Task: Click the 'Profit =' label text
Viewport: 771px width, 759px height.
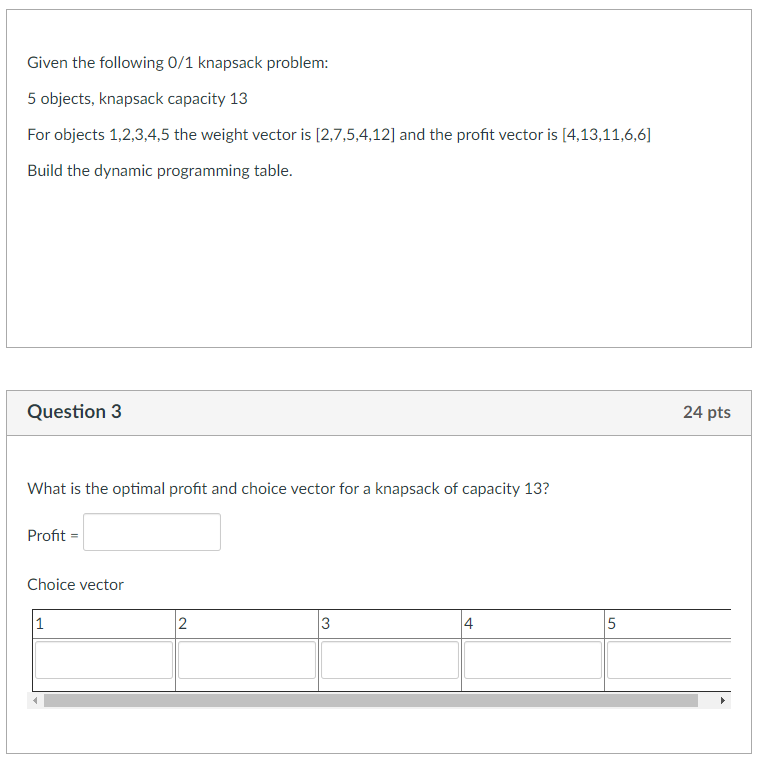Action: tap(53, 535)
